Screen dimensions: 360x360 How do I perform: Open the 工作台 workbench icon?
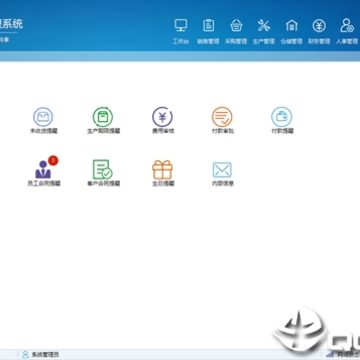click(181, 25)
